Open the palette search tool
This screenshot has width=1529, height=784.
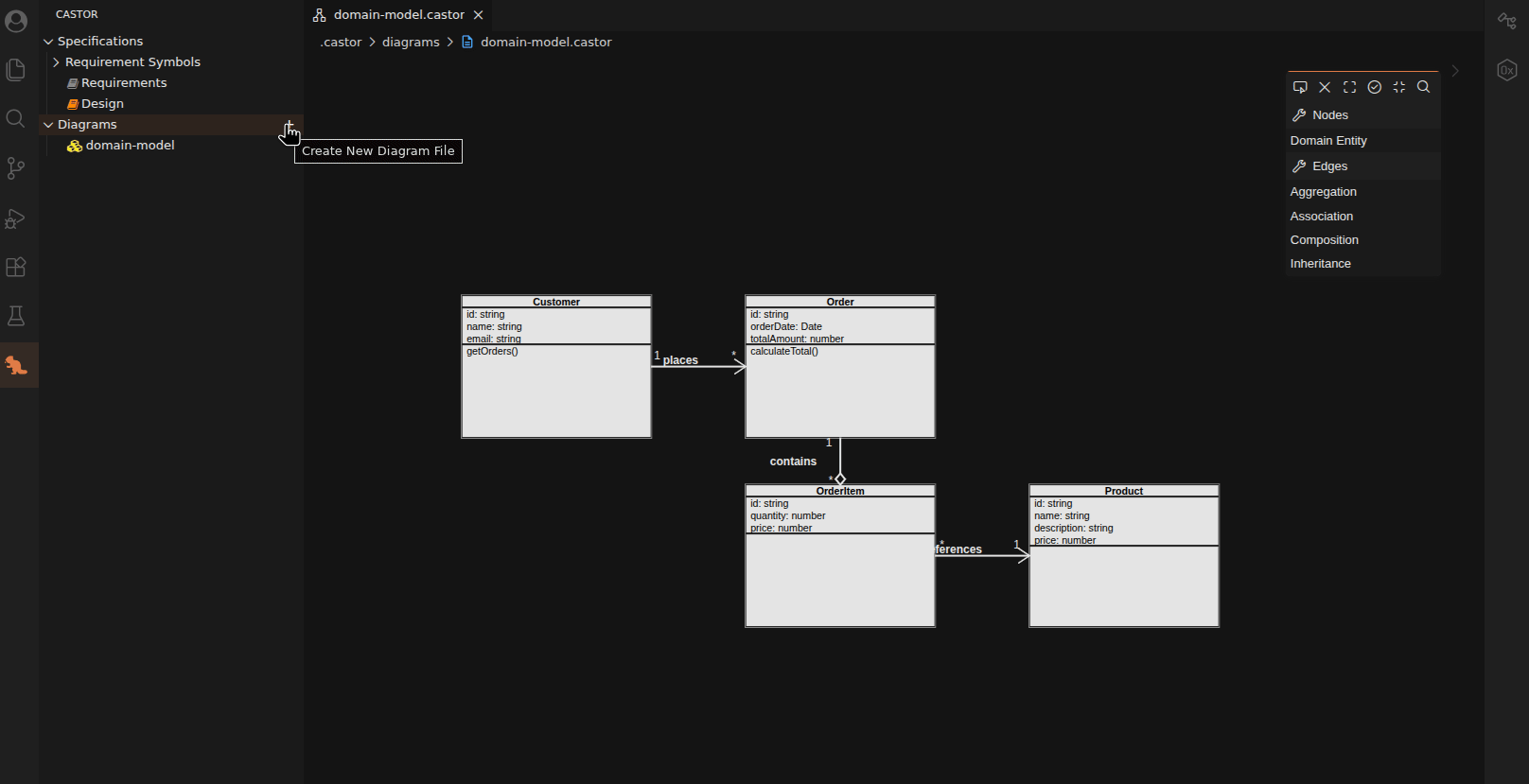coord(1424,87)
